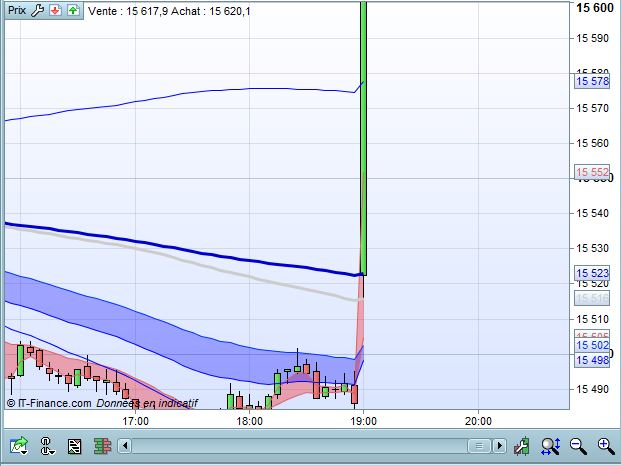Viewport: 621px width, 466px height.
Task: Open the chart export/share icon menu
Action: 19,446
